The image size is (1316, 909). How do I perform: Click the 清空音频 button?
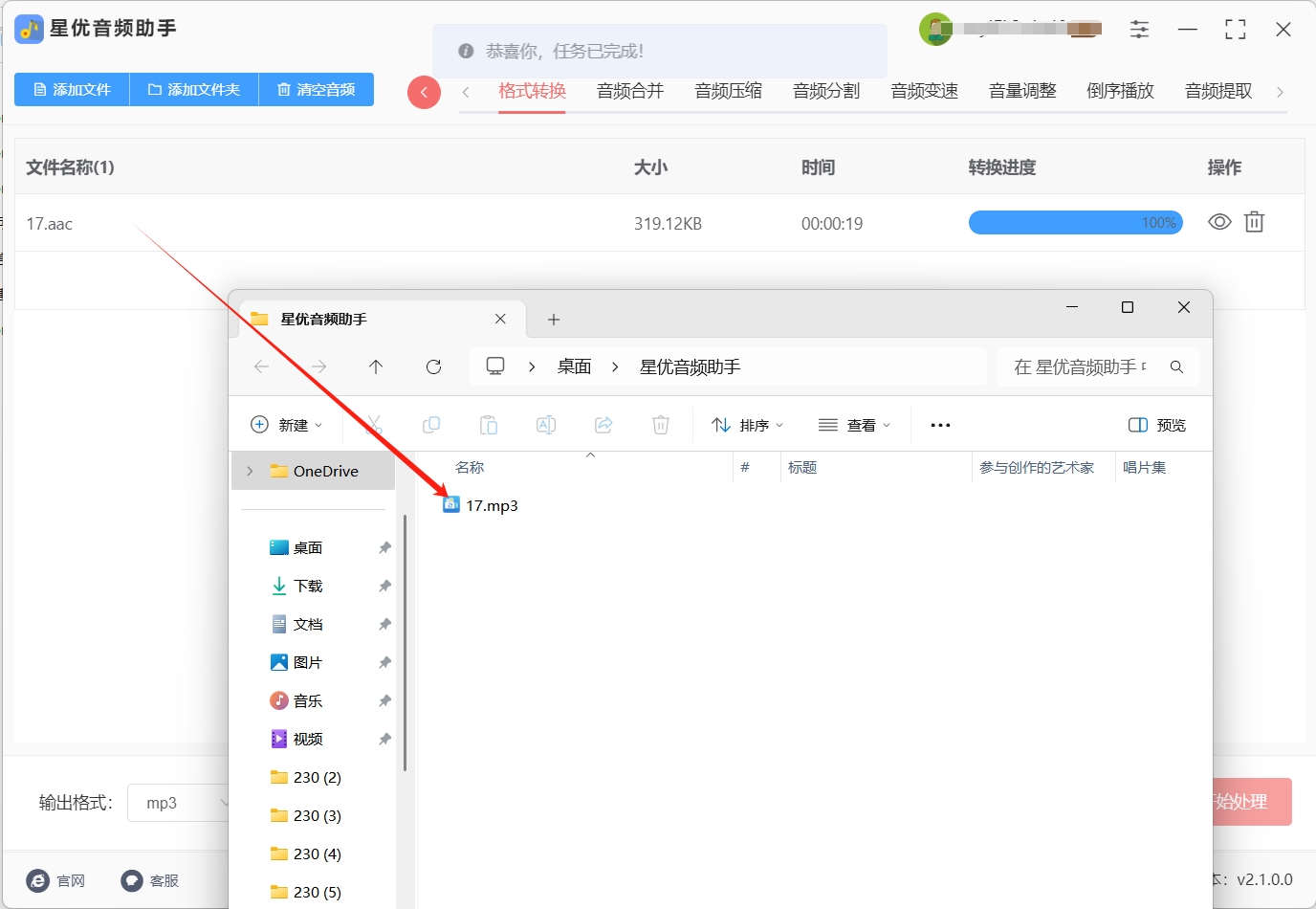[x=317, y=90]
